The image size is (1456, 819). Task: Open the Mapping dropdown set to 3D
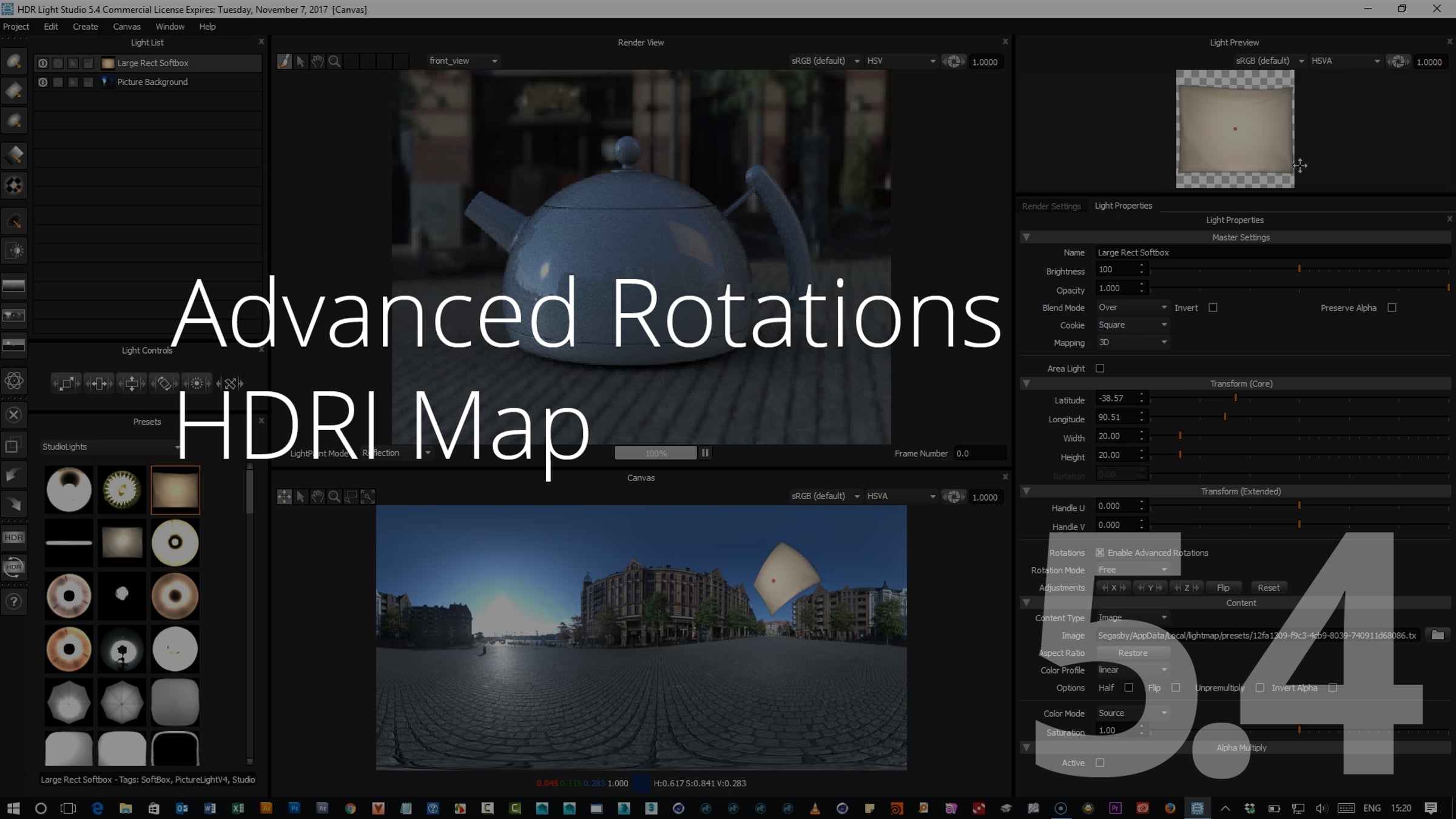tap(1133, 342)
